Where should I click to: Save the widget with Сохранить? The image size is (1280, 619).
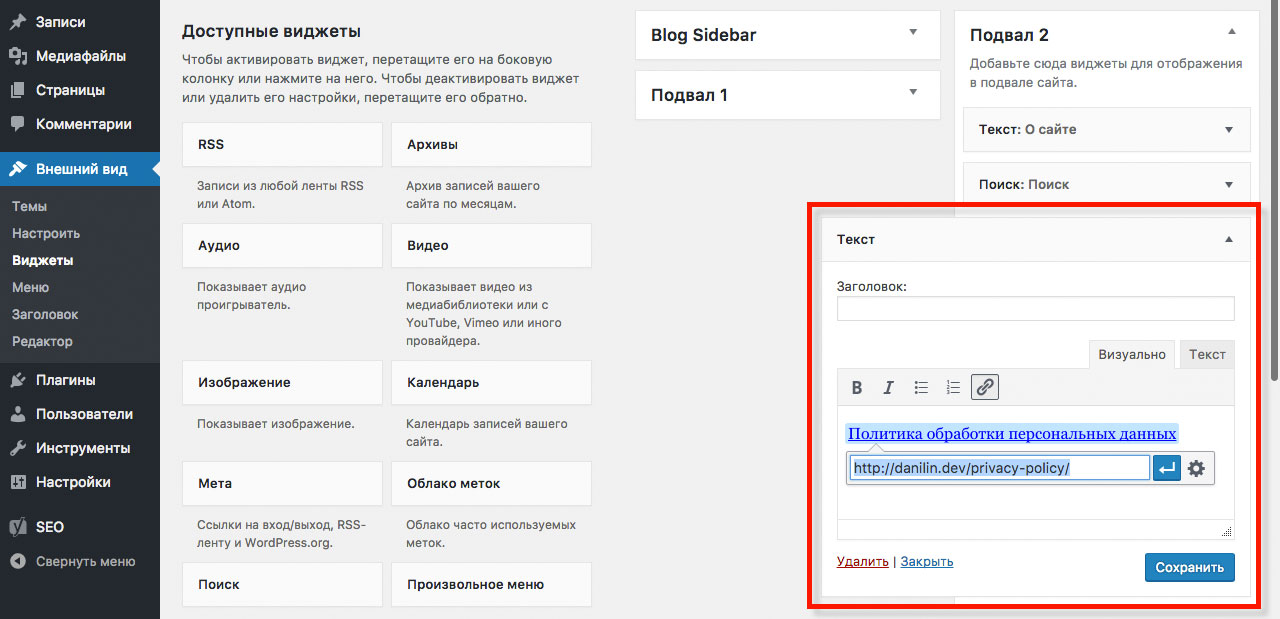coord(1190,567)
